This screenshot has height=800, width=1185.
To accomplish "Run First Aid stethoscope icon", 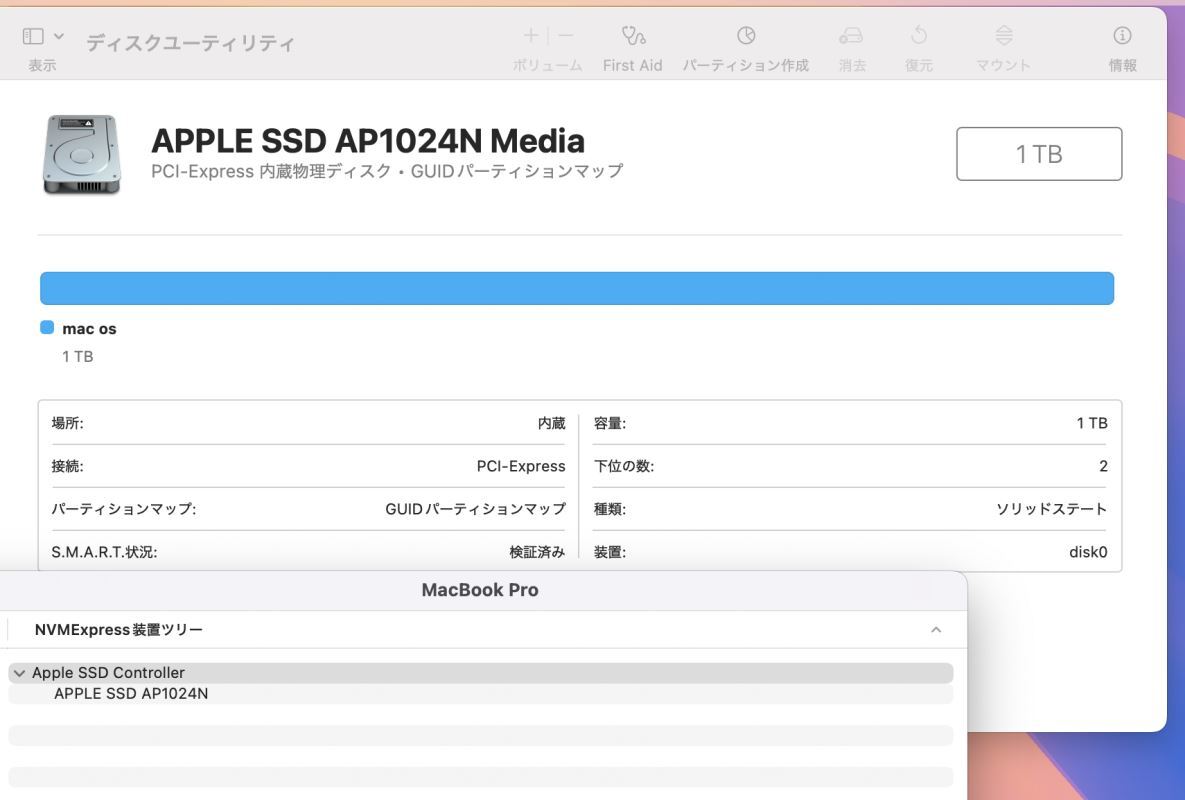I will click(x=633, y=36).
